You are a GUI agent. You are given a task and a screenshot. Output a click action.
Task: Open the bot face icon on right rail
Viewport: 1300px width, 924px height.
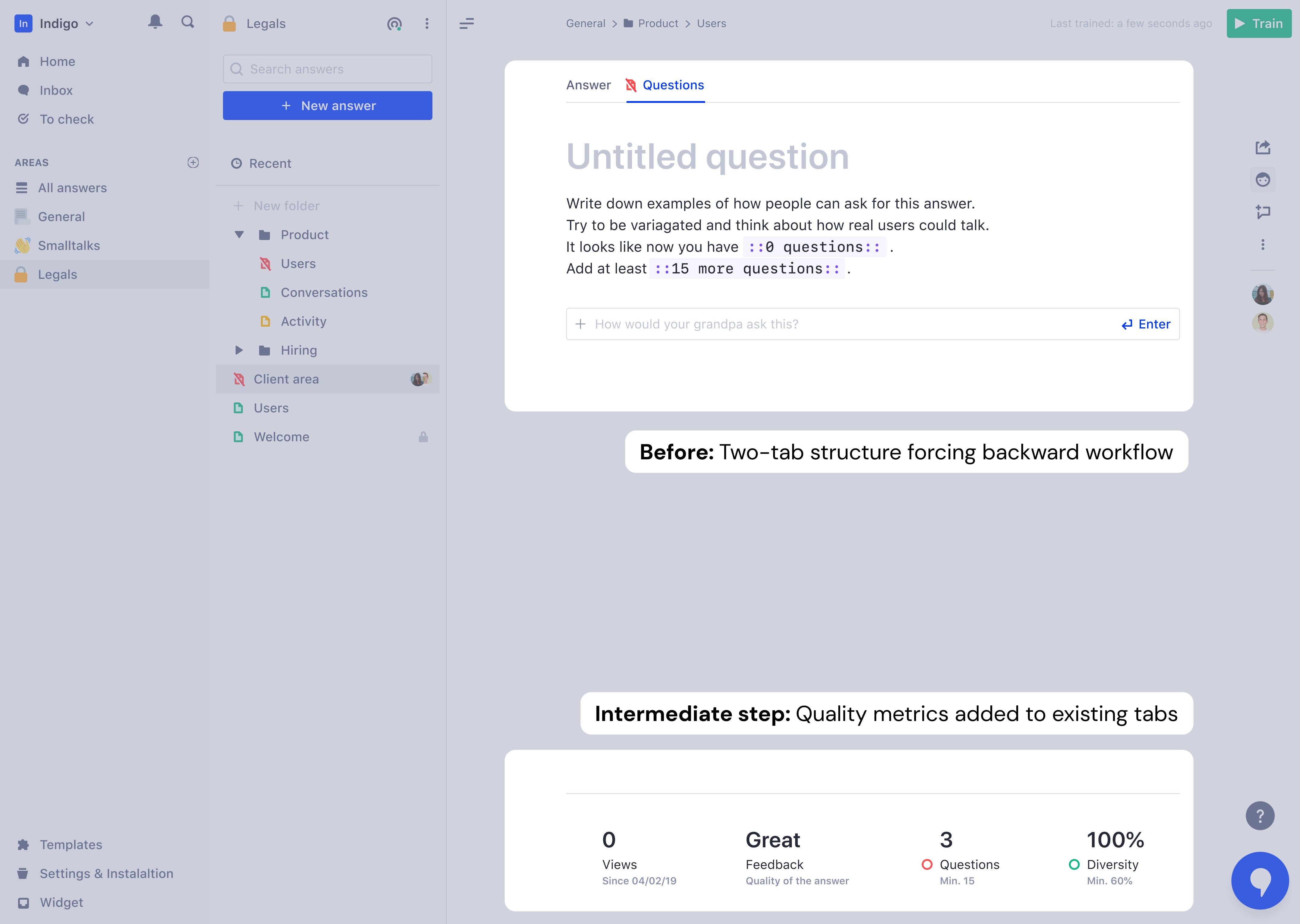point(1262,180)
